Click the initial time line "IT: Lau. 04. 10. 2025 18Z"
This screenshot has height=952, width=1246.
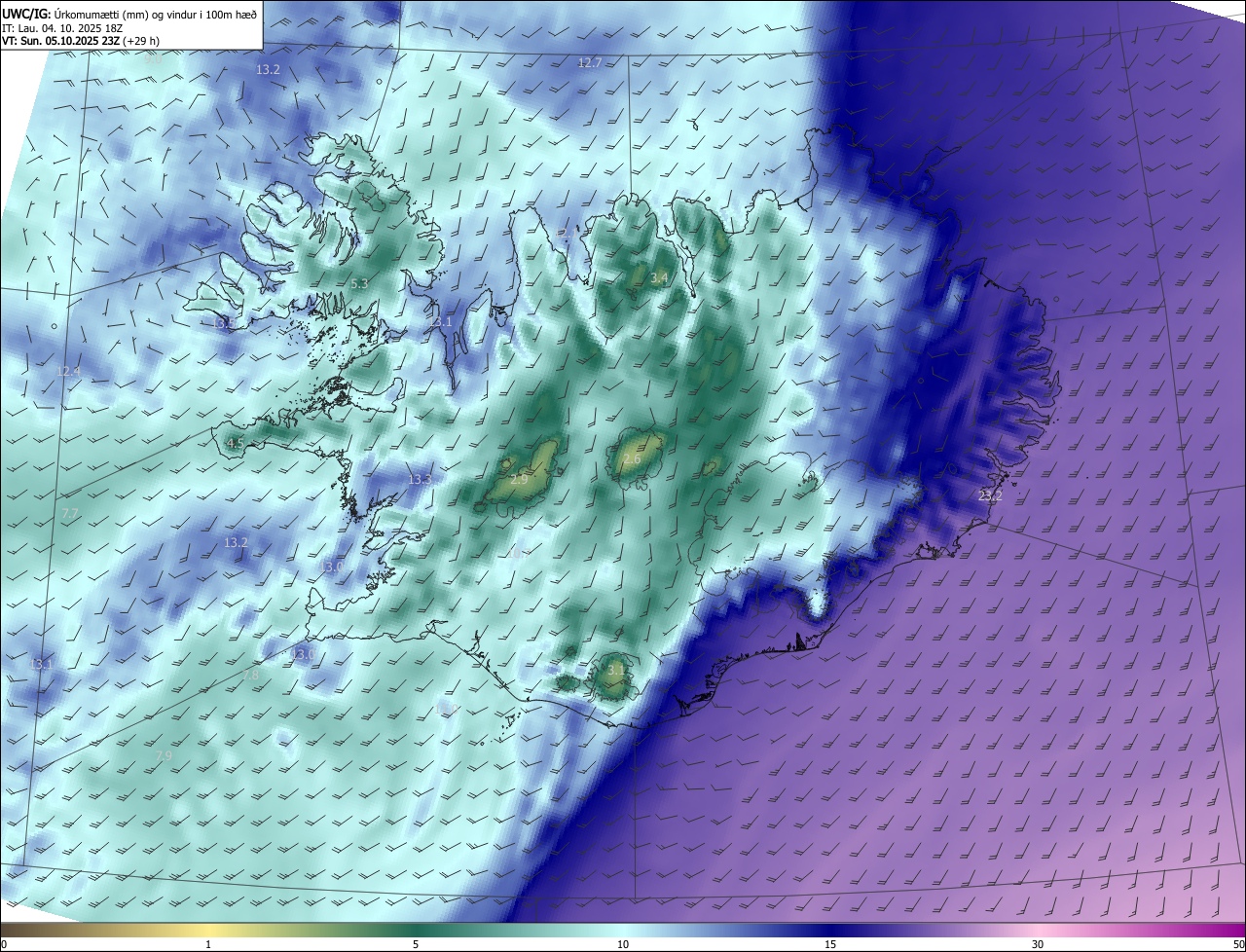64,29
